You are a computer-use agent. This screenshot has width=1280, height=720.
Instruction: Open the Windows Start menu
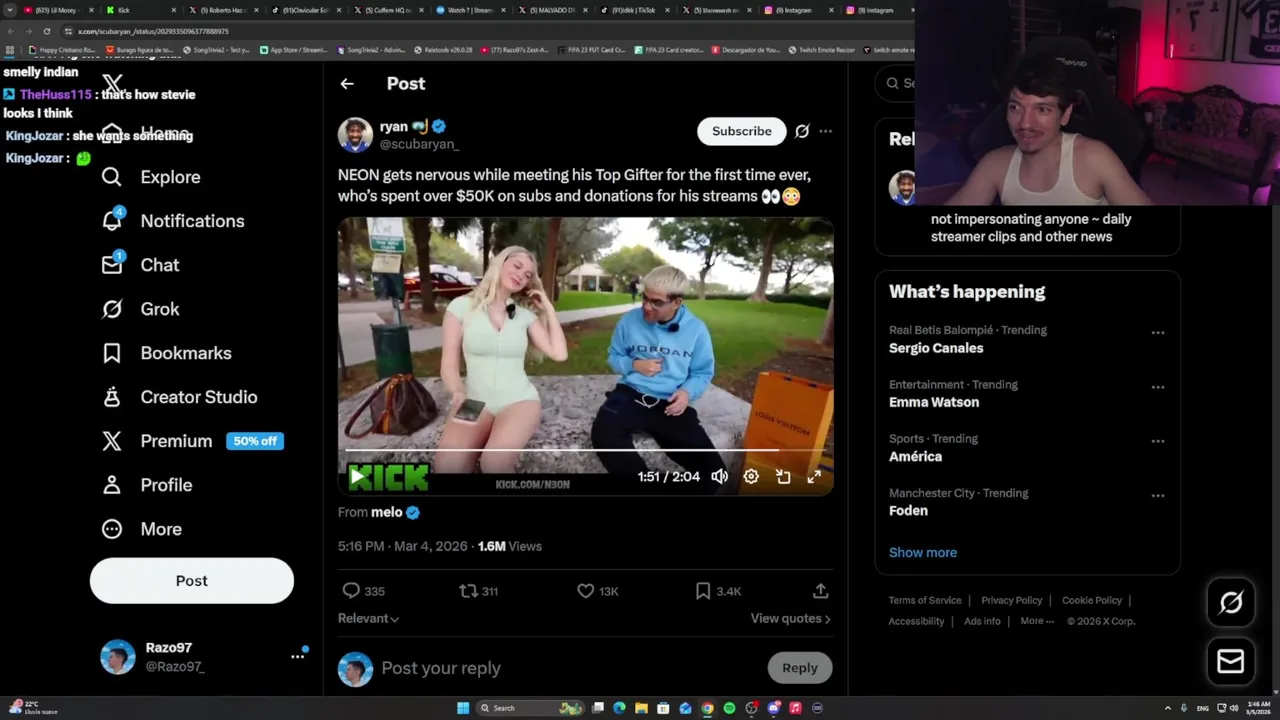[x=463, y=708]
